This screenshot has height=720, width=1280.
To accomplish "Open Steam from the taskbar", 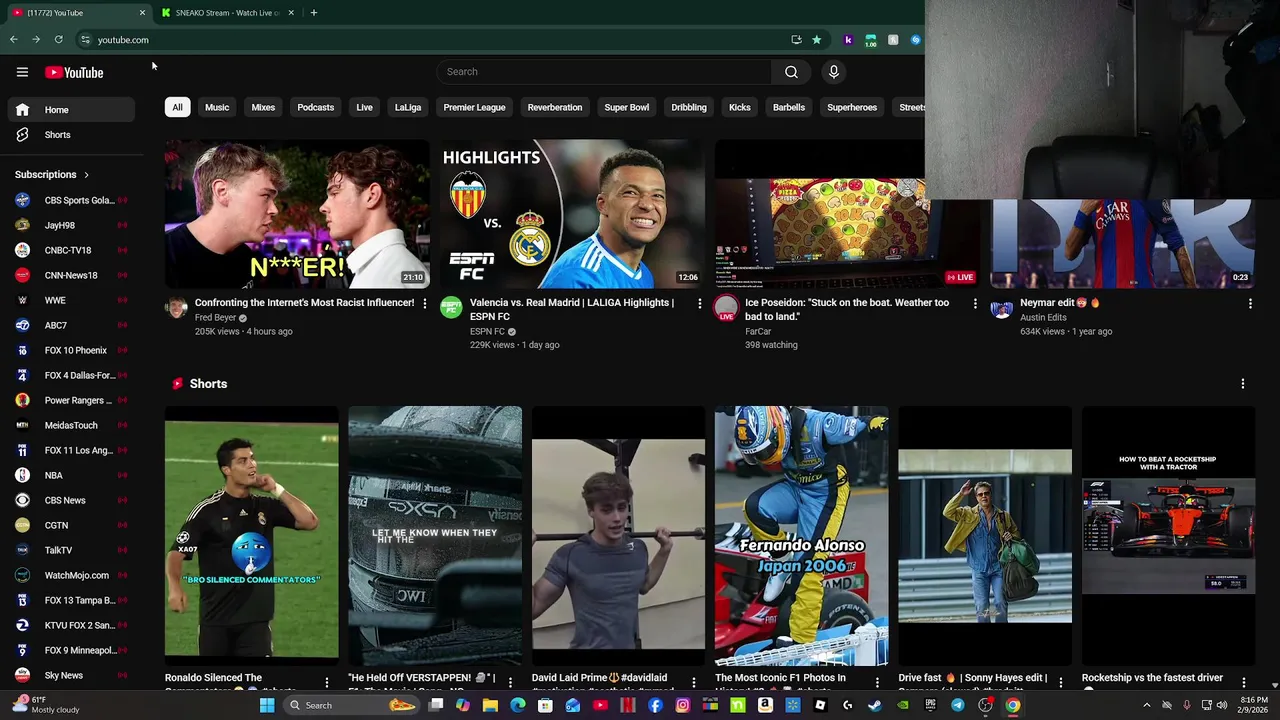I will (x=875, y=705).
